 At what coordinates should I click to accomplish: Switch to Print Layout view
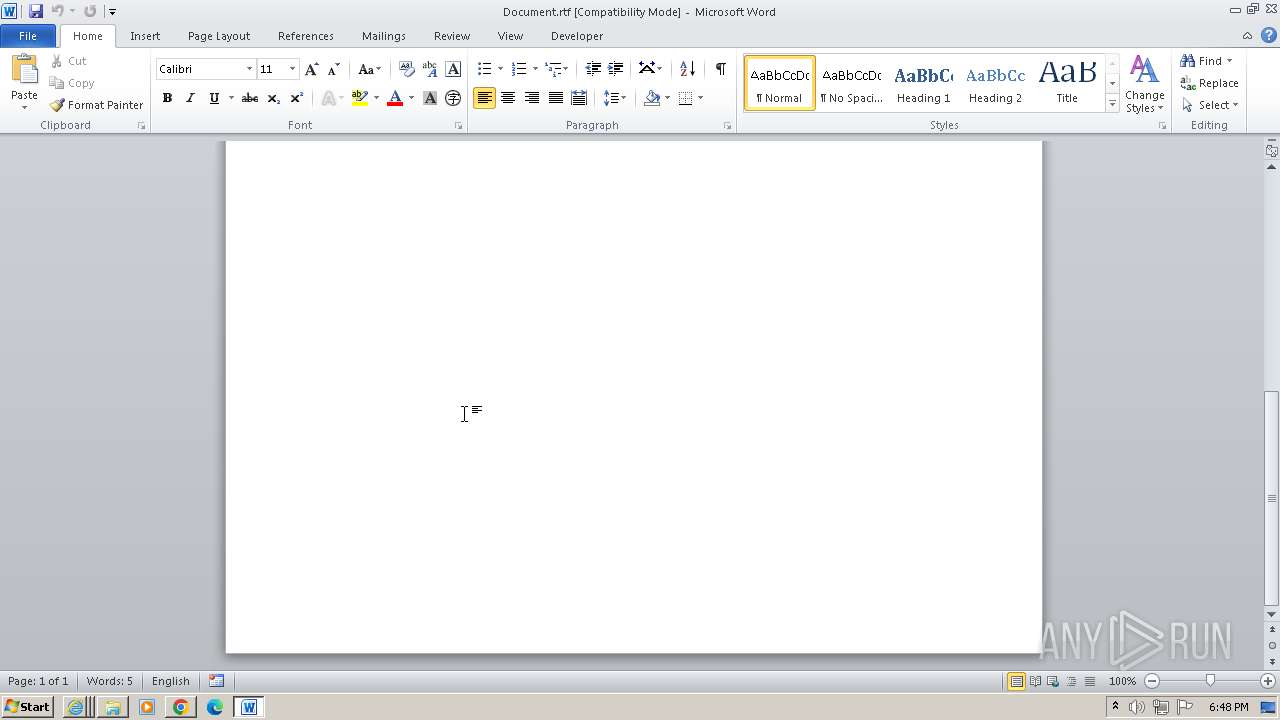coord(1016,681)
